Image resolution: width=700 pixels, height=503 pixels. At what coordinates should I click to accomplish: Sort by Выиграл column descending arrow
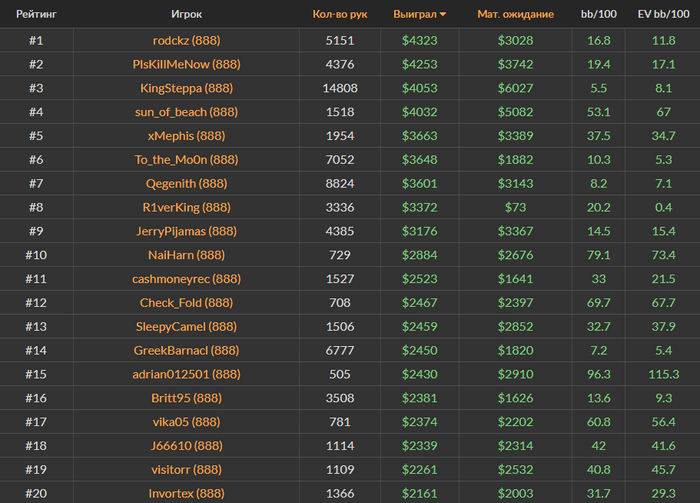pyautogui.click(x=443, y=15)
